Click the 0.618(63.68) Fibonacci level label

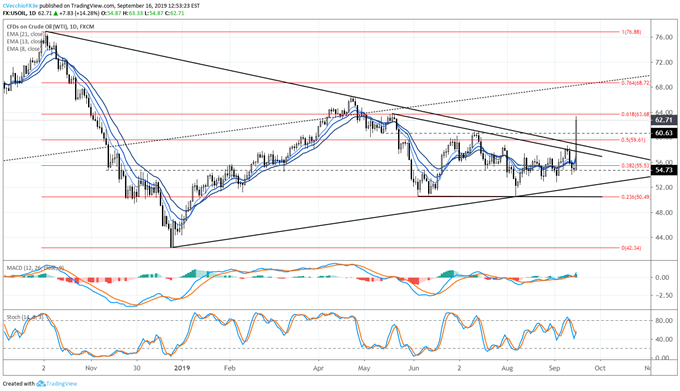[635, 114]
